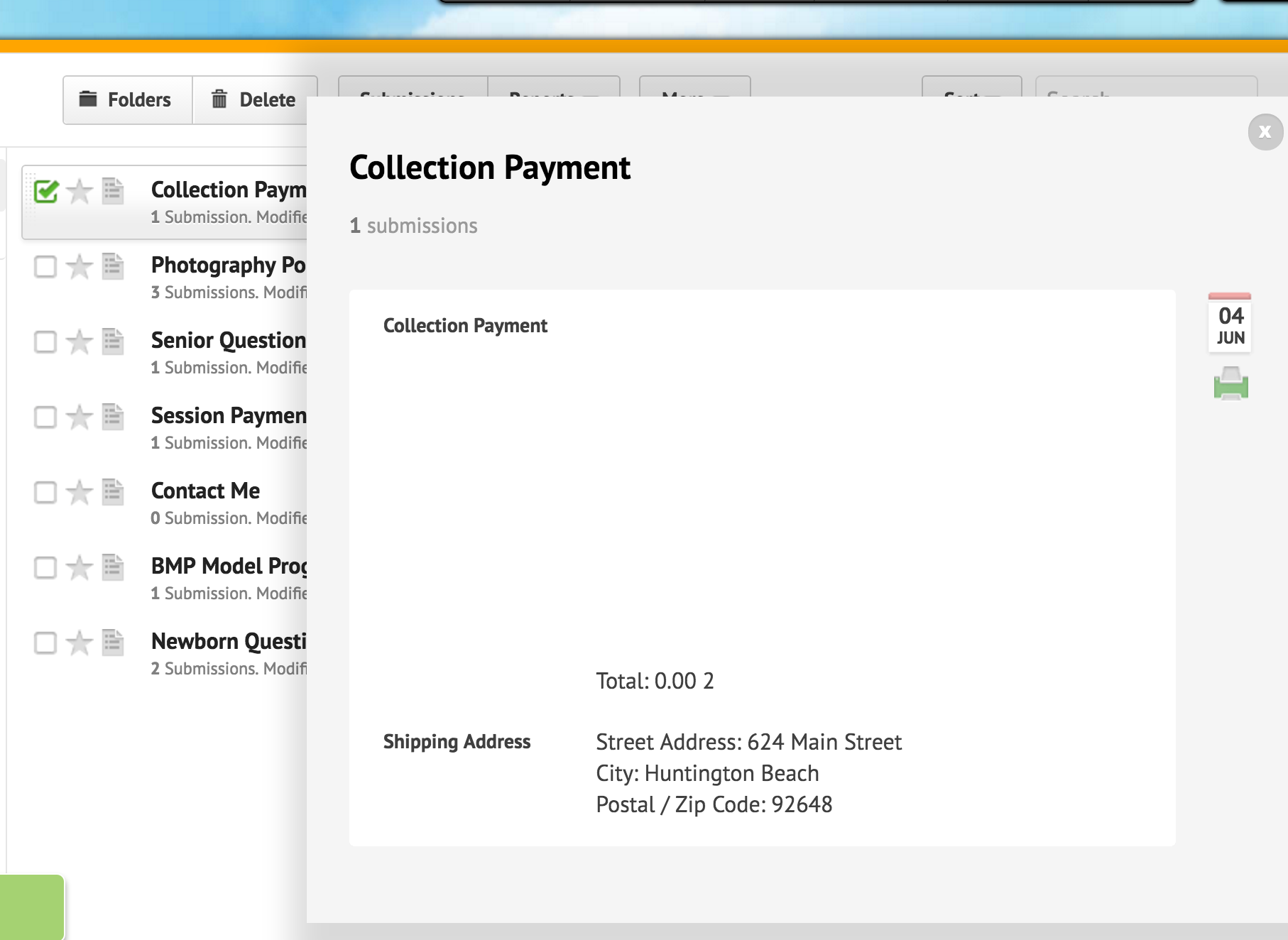
Task: Click 'City: Huntington Beach' text
Action: point(707,773)
